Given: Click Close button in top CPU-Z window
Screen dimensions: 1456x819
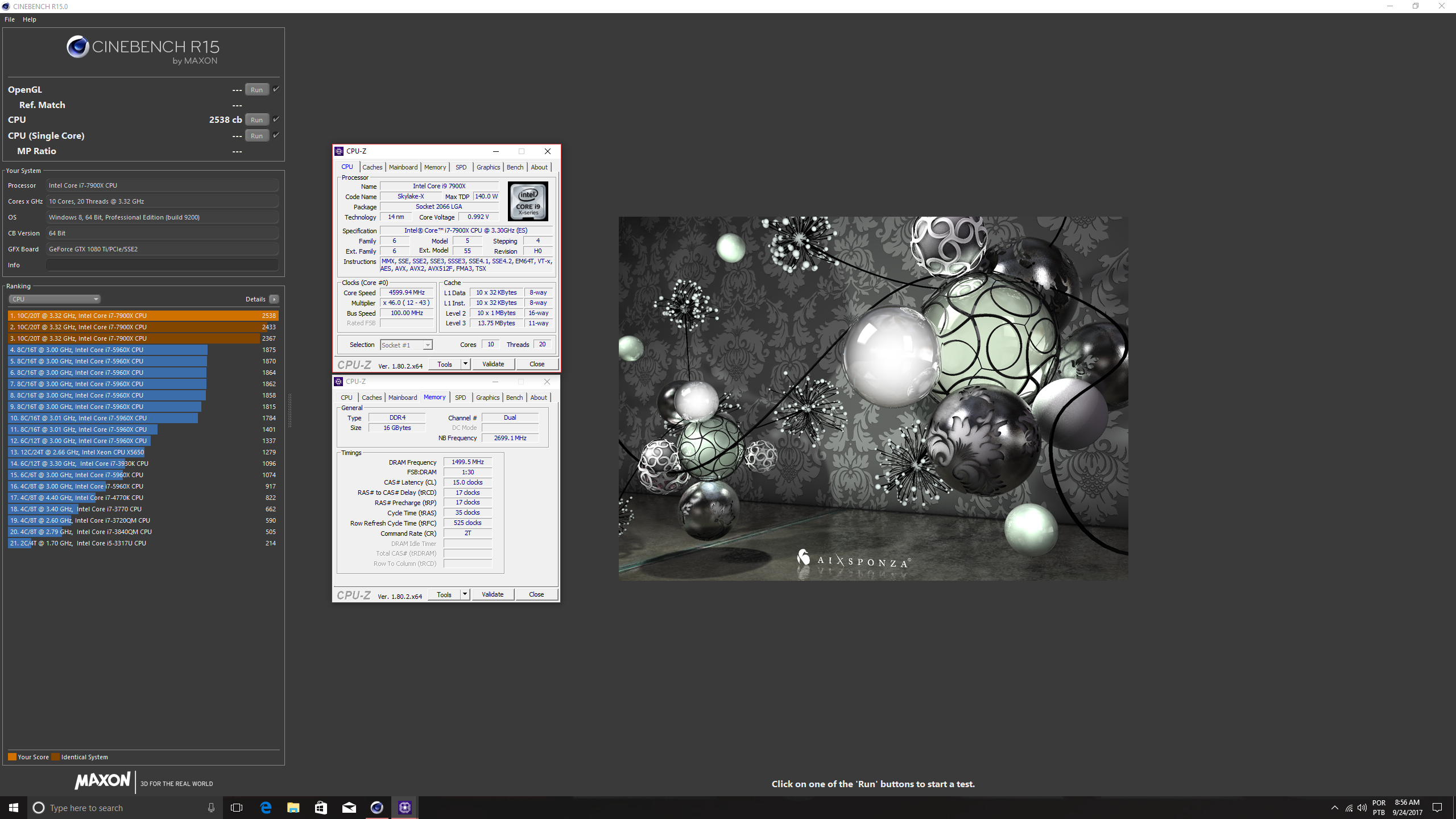Looking at the screenshot, I should (537, 364).
